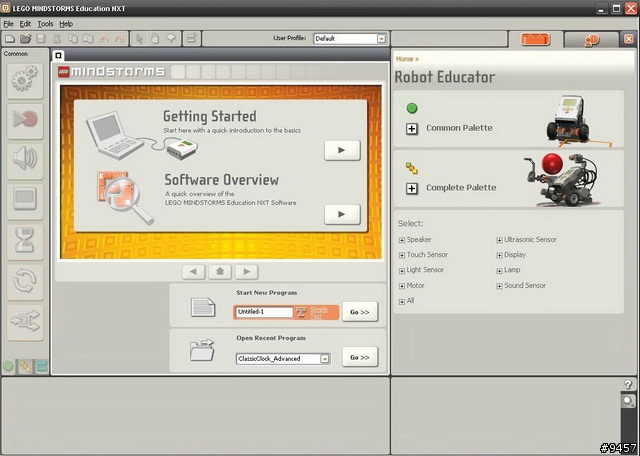Click Go next to Open Recent Program
640x456 pixels.
[360, 357]
